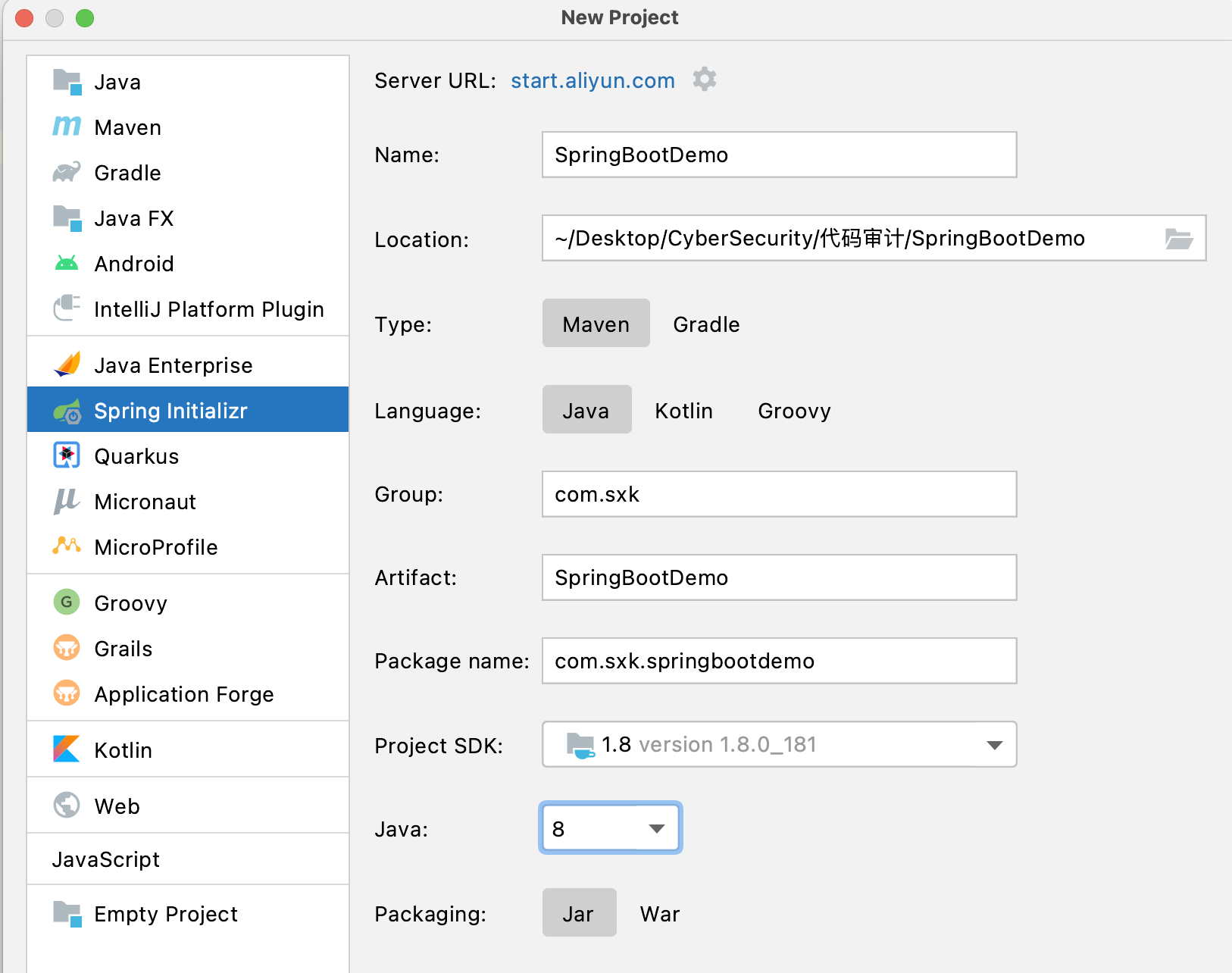Choose Groovy as the Language option

pyautogui.click(x=794, y=411)
